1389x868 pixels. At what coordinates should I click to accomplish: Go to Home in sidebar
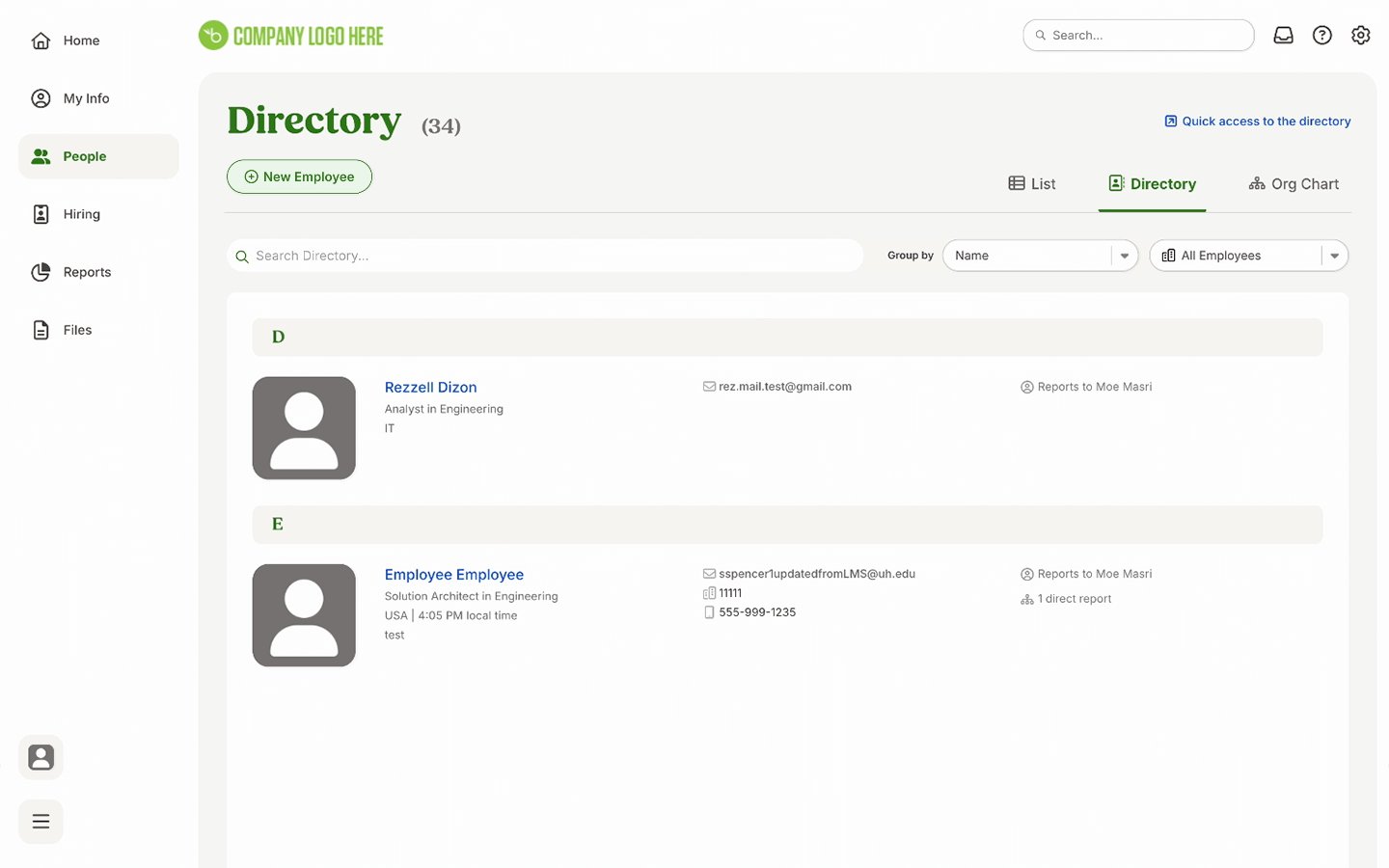tap(81, 41)
